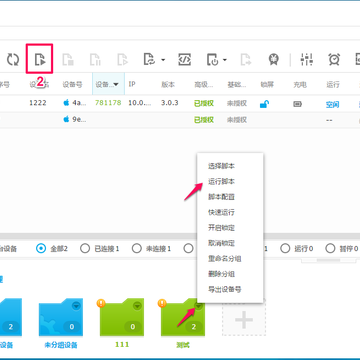The height and width of the screenshot is (360, 360).
Task: Click the code editor toolbar icon
Action: 184,60
